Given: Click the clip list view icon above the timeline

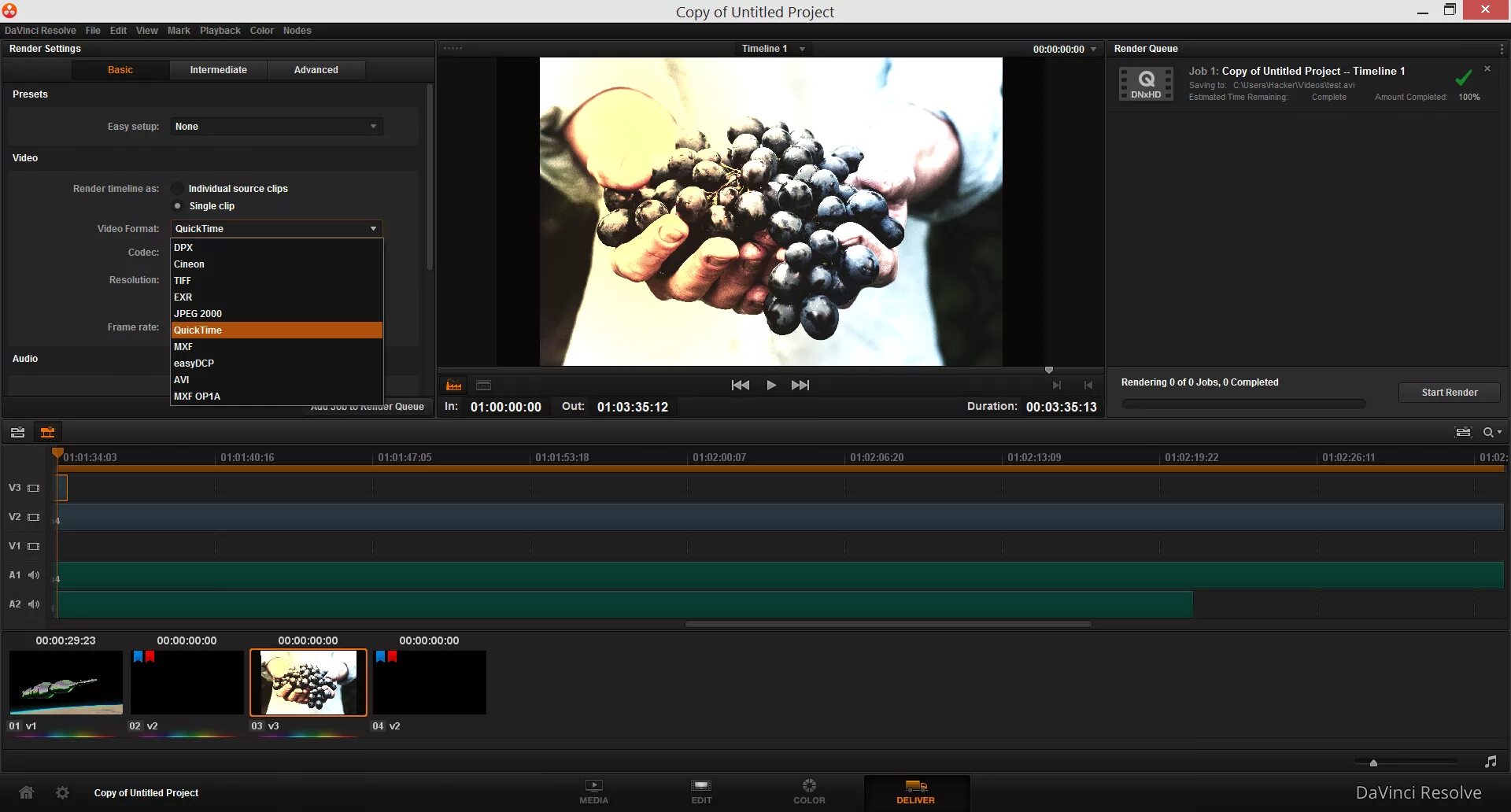Looking at the screenshot, I should coord(17,432).
